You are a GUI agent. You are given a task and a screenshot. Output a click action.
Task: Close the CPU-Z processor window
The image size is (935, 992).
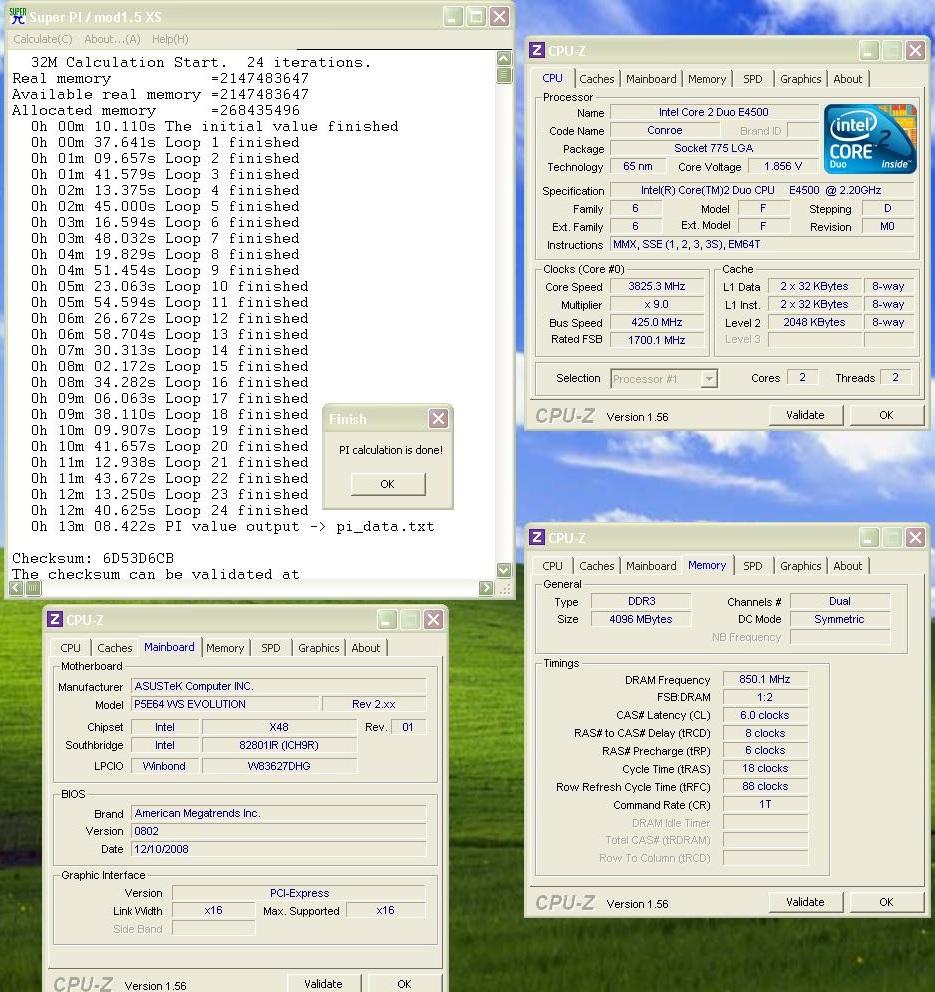tap(915, 51)
